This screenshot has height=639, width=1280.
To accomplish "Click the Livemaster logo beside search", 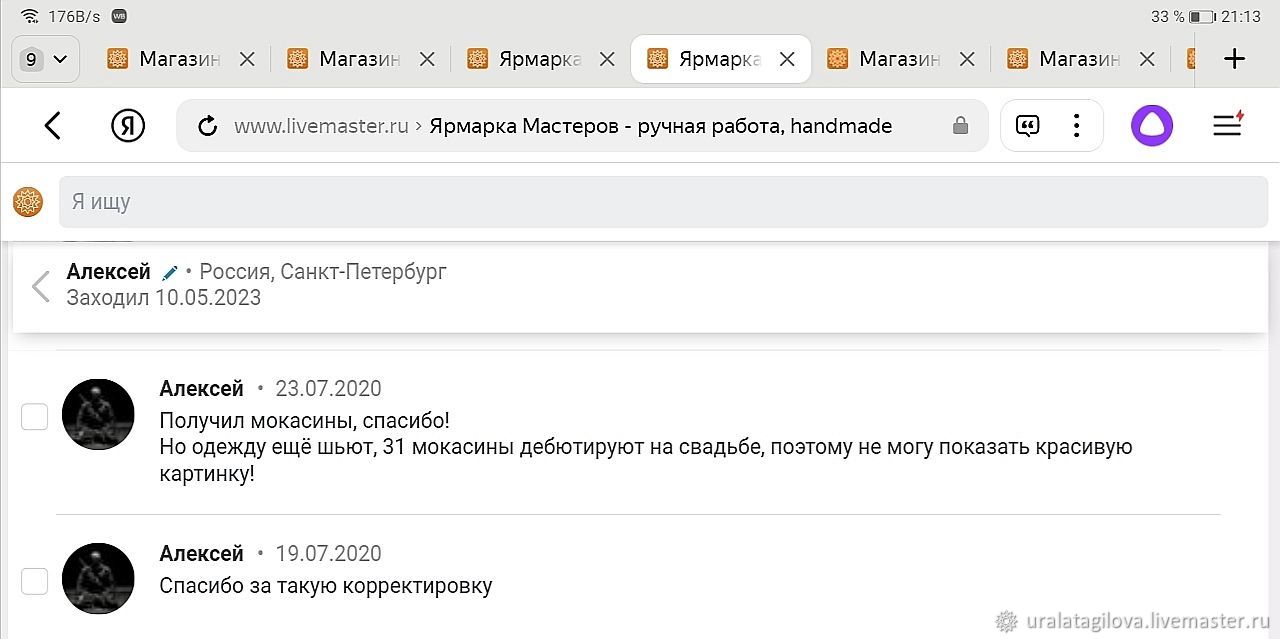I will tap(28, 202).
